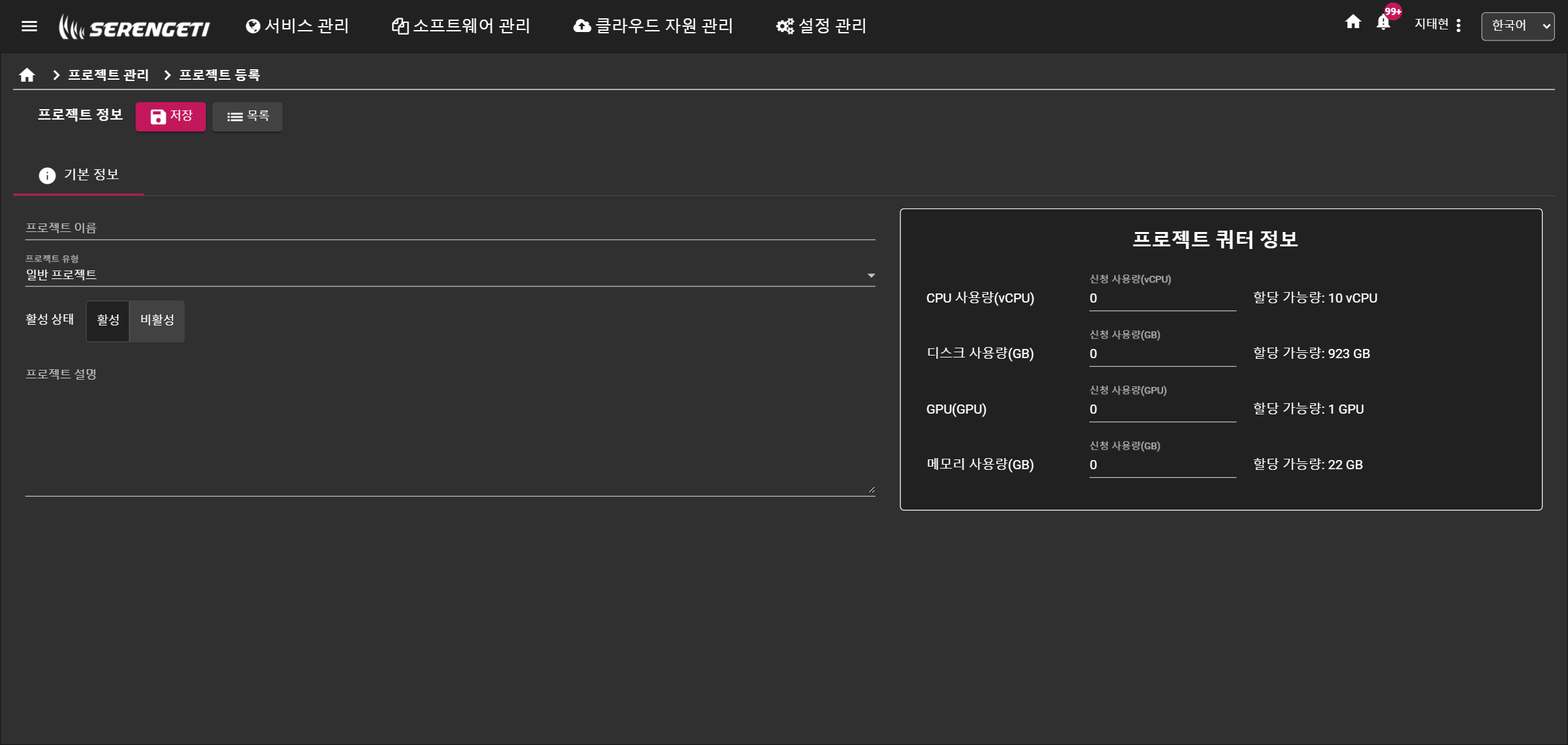This screenshot has width=1568, height=745.
Task: Focus the CPU 신청 사용량(vCPU) field
Action: (1162, 299)
